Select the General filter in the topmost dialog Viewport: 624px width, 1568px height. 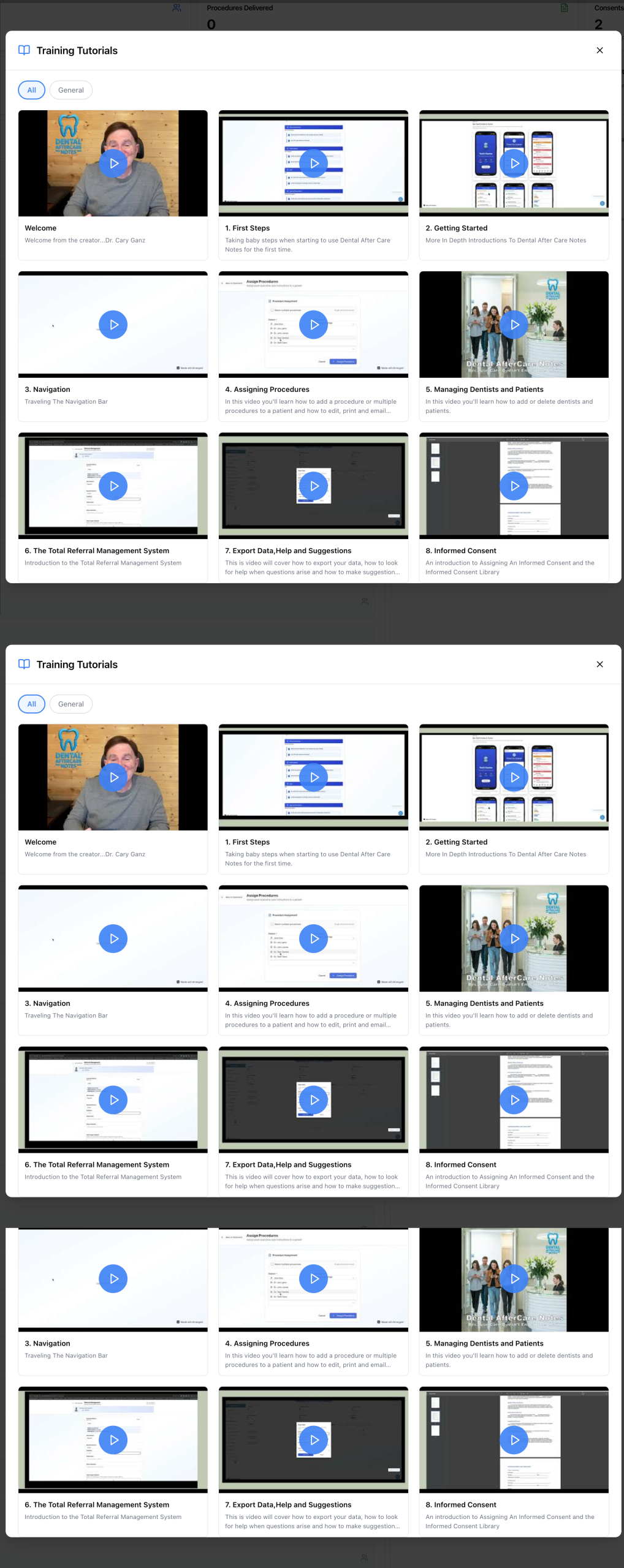[71, 90]
